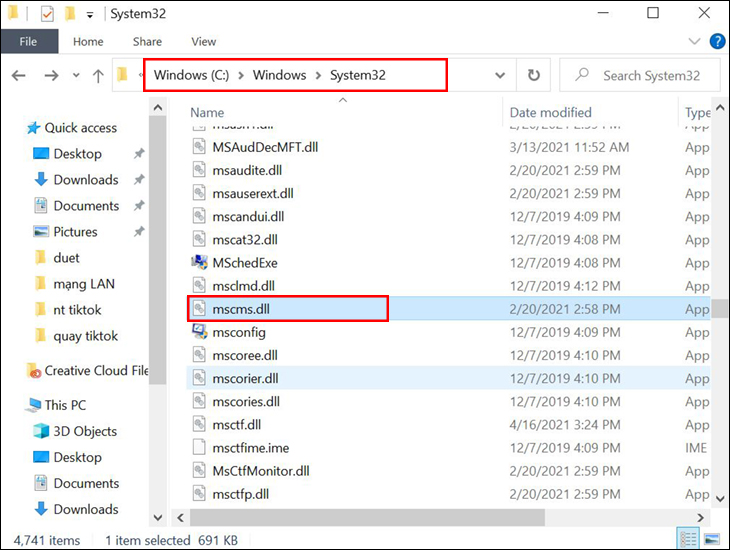
Task: Click the mscms.dll file icon
Action: coord(199,309)
